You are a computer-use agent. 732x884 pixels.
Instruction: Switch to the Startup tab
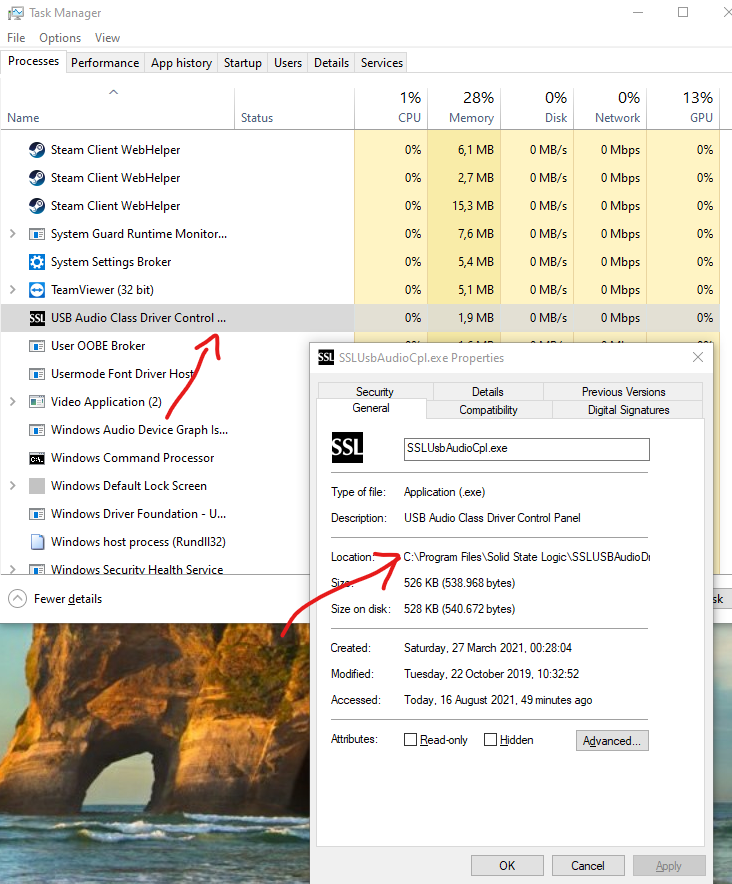pyautogui.click(x=242, y=63)
